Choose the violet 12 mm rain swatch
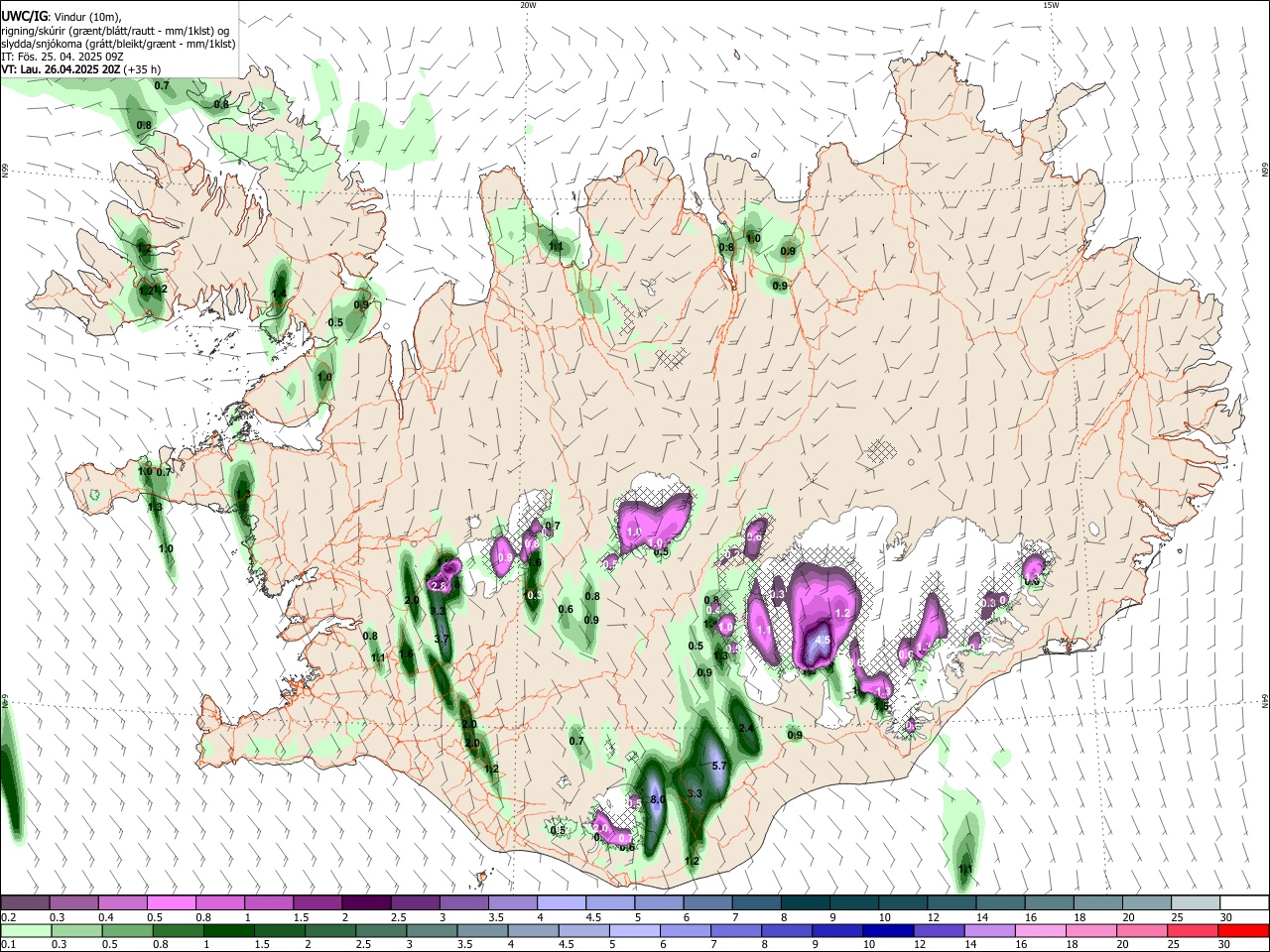The image size is (1270, 952). coord(937,931)
